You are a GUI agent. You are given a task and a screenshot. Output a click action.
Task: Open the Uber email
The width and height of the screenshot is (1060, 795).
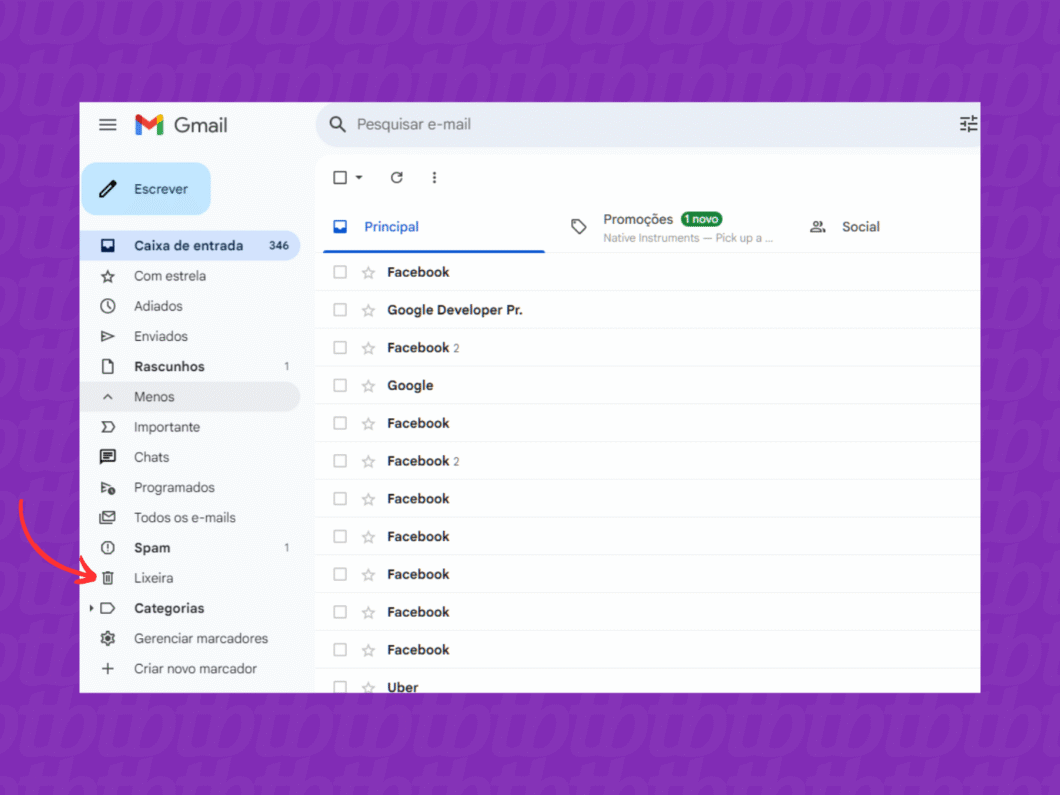point(649,683)
